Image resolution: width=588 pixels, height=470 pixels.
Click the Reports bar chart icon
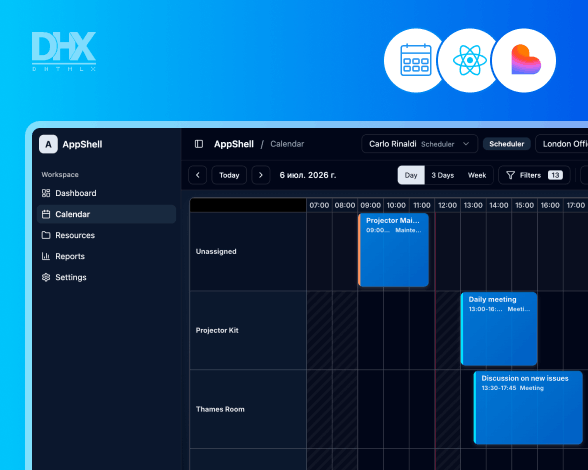pyautogui.click(x=46, y=256)
